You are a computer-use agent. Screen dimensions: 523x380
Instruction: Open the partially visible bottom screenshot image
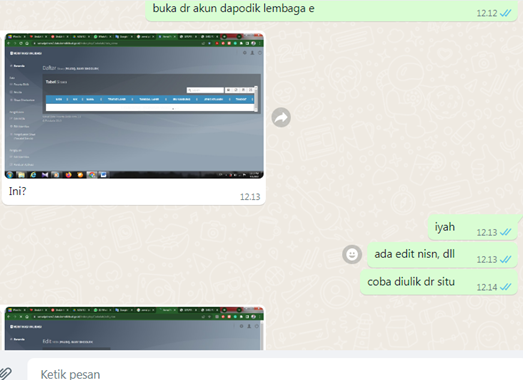[134, 328]
